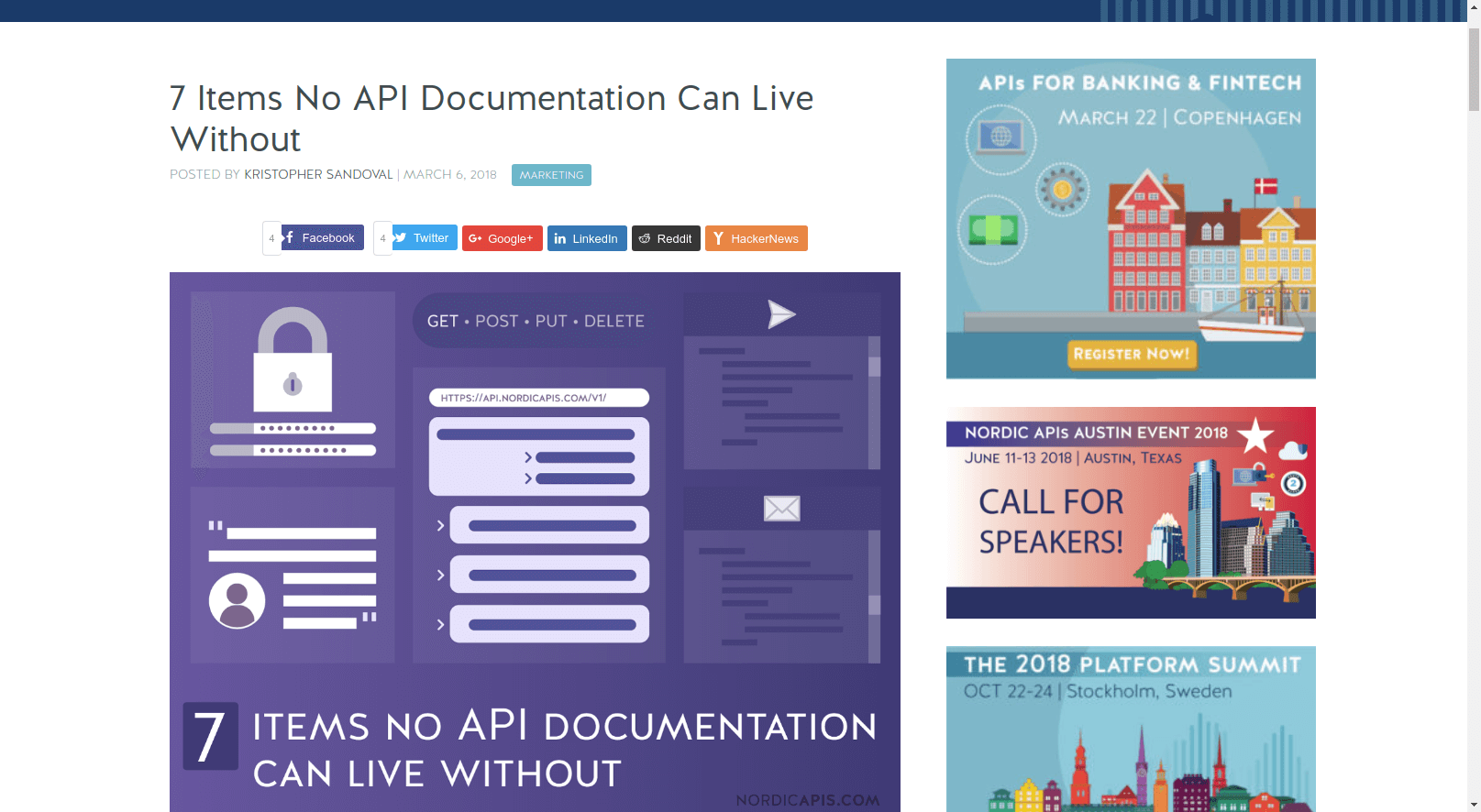1481x812 pixels.
Task: Open the Marketing category tag
Action: coord(551,175)
